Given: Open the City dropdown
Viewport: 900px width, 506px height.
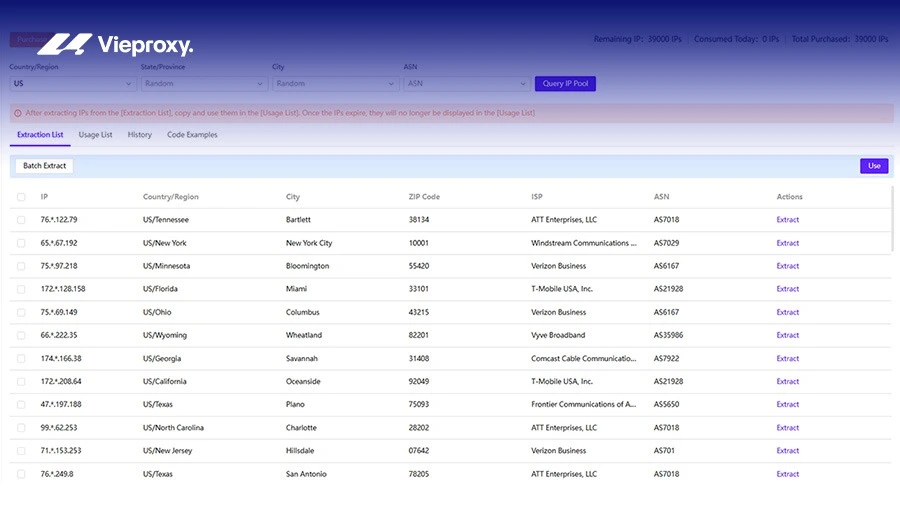Looking at the screenshot, I should point(336,84).
